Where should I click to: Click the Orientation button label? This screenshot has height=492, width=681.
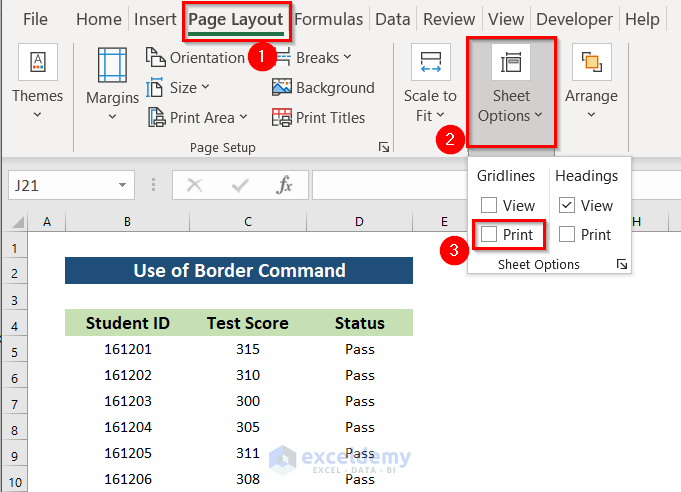click(x=207, y=58)
